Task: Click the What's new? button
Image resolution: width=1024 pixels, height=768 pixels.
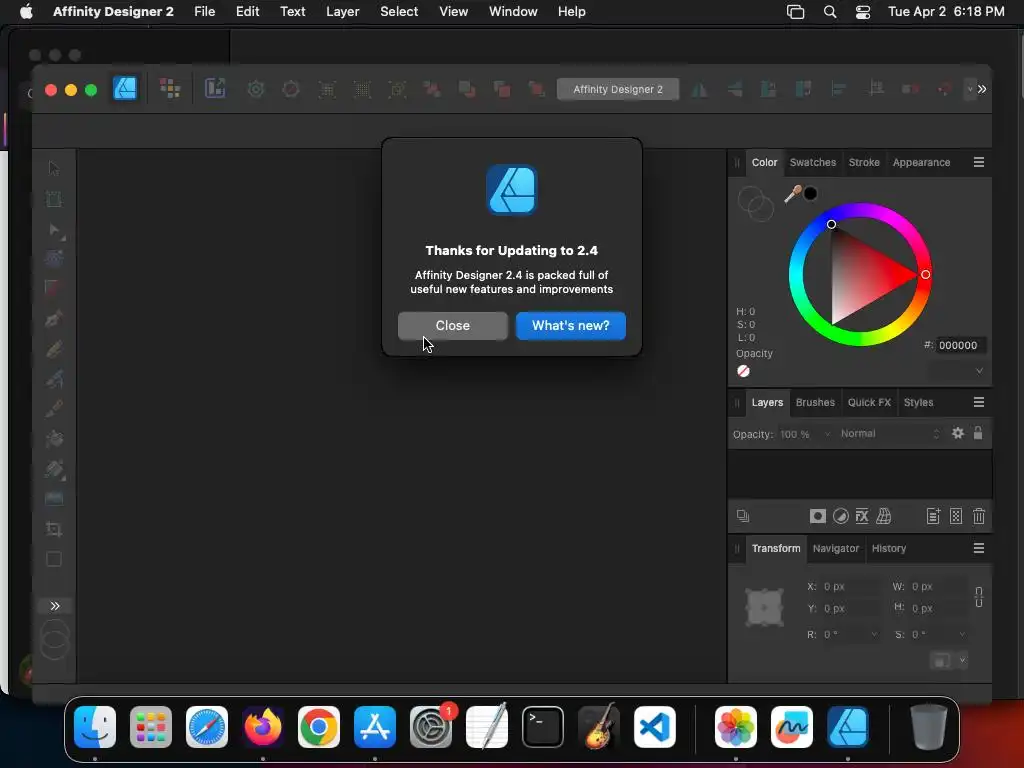Action: coord(570,325)
